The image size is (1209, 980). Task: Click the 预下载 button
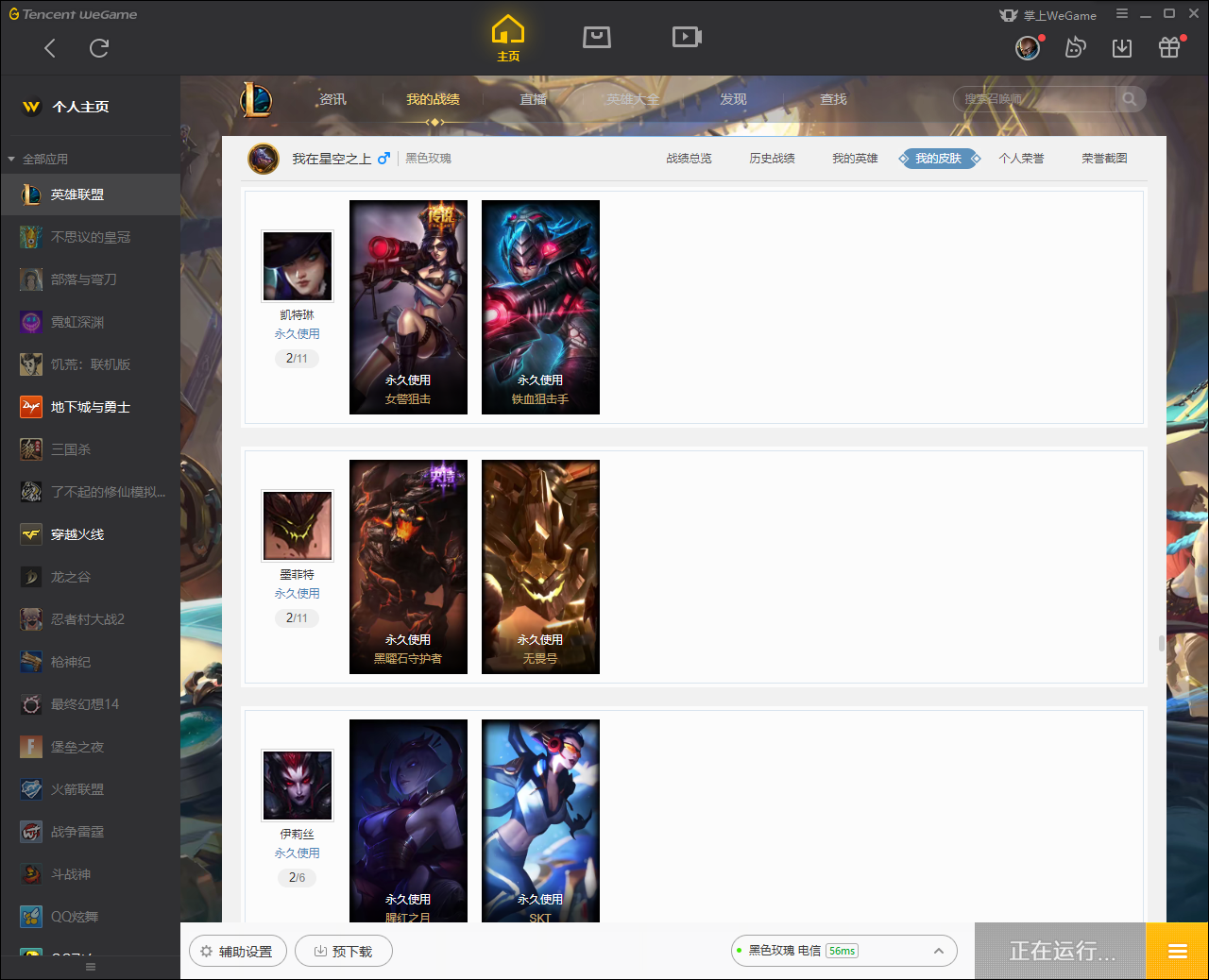(x=343, y=951)
